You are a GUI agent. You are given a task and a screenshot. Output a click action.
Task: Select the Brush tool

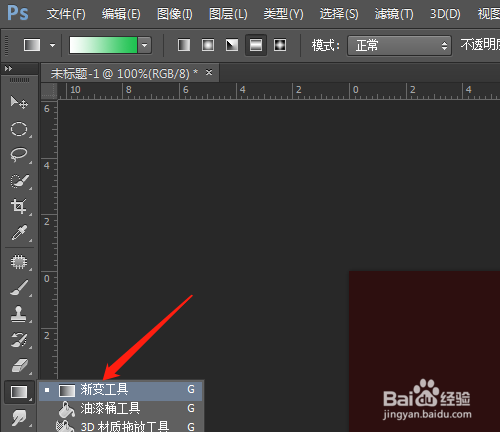point(19,288)
